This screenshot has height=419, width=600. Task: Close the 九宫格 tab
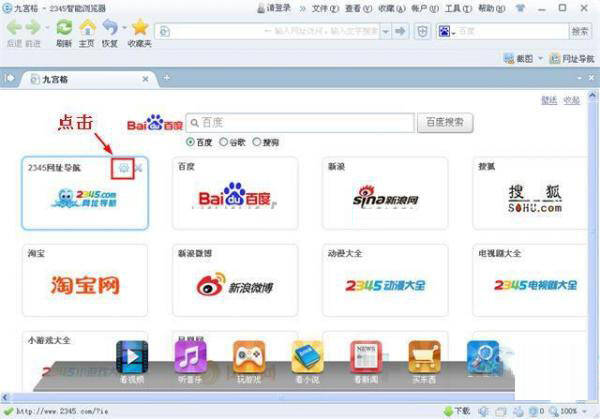(145, 79)
